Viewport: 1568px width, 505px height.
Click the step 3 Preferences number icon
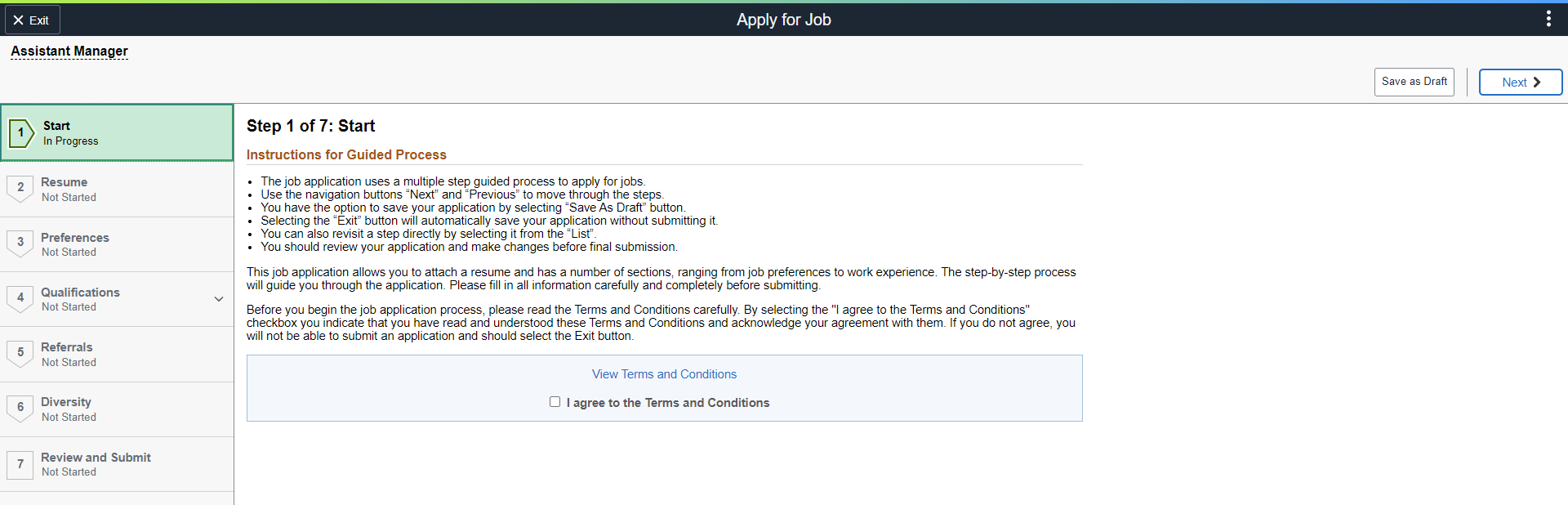(20, 244)
